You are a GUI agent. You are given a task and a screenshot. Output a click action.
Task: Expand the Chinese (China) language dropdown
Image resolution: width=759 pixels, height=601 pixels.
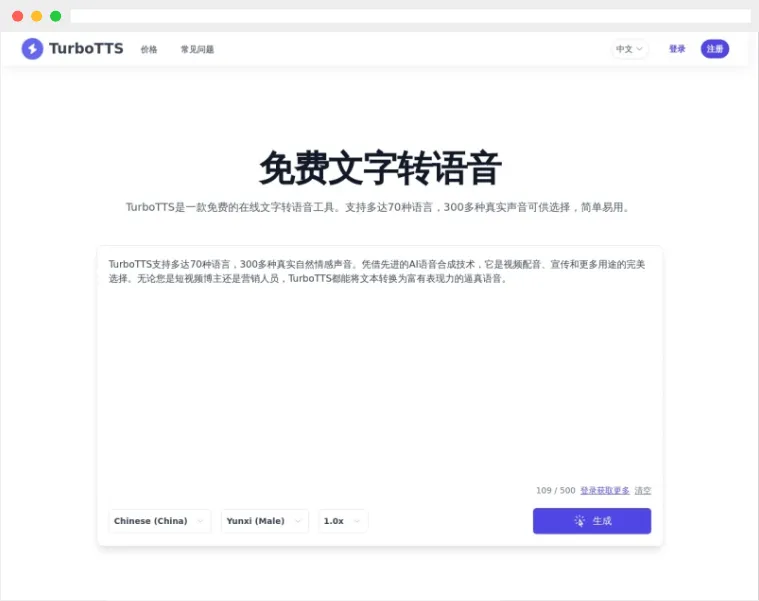pos(160,521)
